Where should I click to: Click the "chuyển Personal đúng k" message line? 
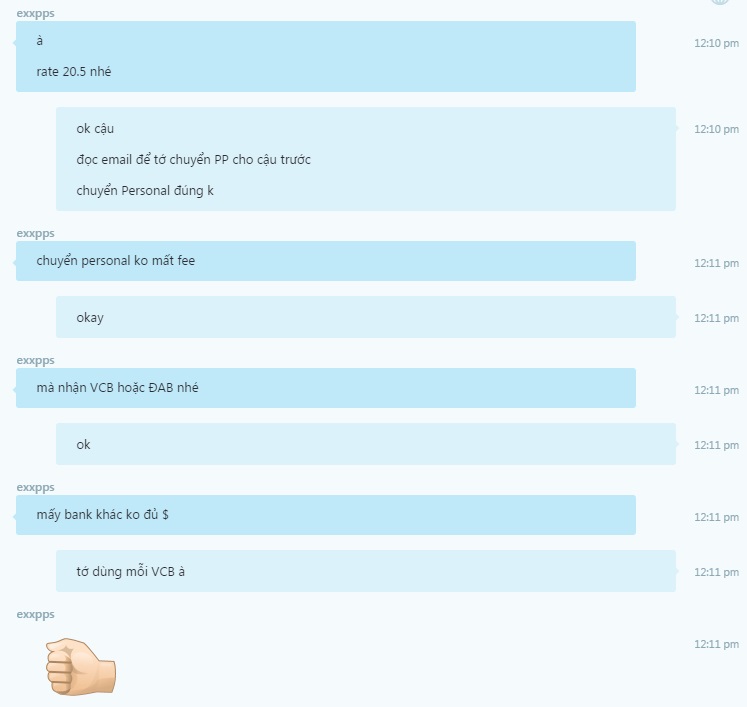[x=145, y=191]
